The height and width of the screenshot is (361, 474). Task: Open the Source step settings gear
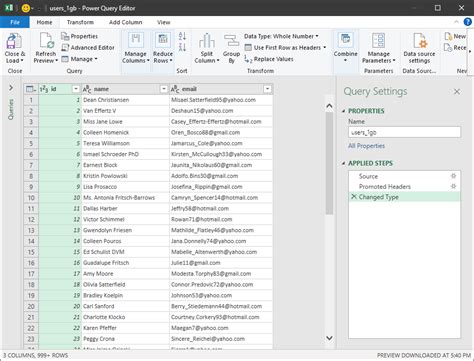pyautogui.click(x=453, y=176)
